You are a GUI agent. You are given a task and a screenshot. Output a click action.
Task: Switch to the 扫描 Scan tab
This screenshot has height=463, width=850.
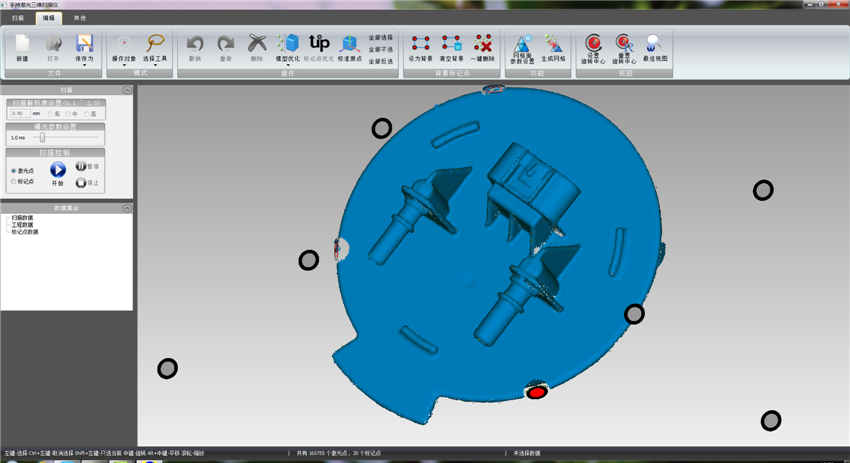(18, 18)
